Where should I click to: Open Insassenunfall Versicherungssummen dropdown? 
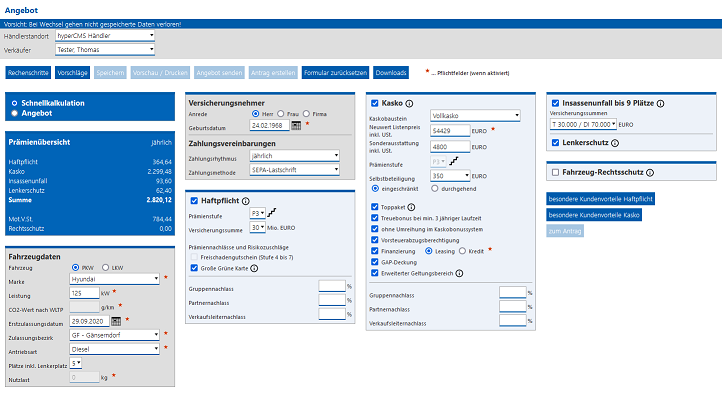tap(583, 124)
